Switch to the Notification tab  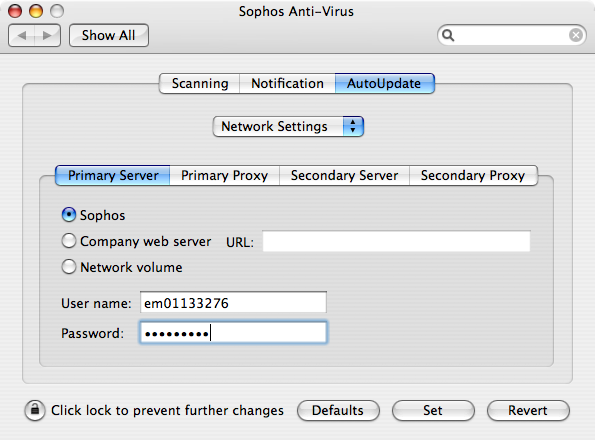coord(287,83)
